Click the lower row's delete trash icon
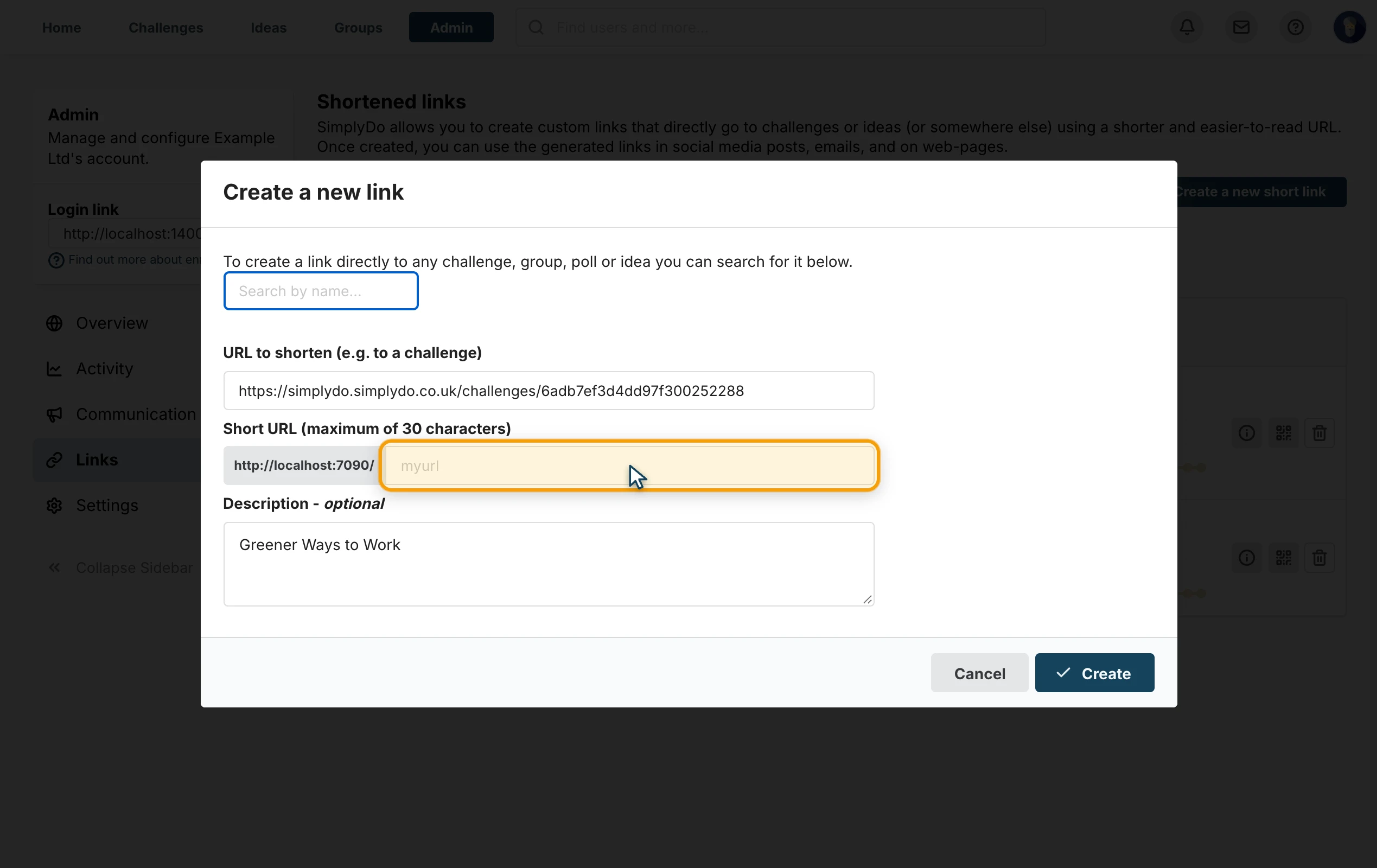This screenshot has height=868, width=1389. pos(1319,558)
